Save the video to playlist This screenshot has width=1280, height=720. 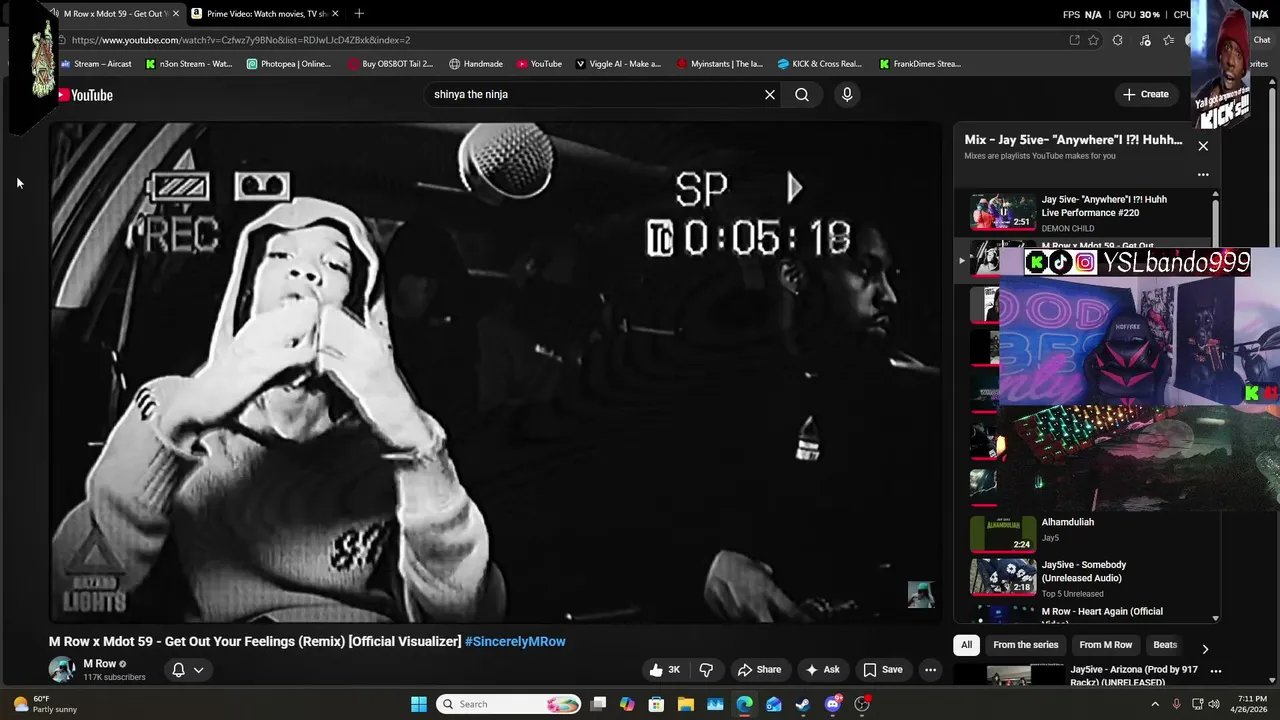pos(883,670)
